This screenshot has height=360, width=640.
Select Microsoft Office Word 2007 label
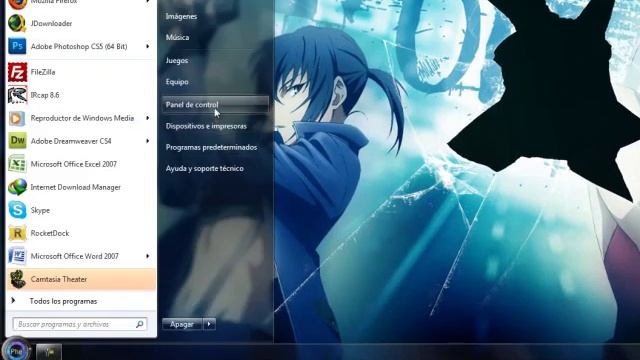click(75, 256)
